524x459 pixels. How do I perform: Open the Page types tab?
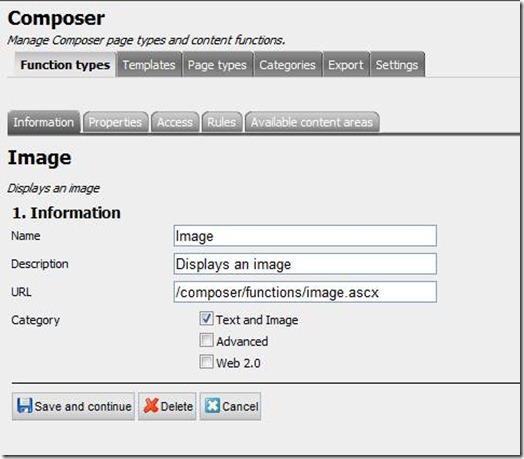(217, 65)
